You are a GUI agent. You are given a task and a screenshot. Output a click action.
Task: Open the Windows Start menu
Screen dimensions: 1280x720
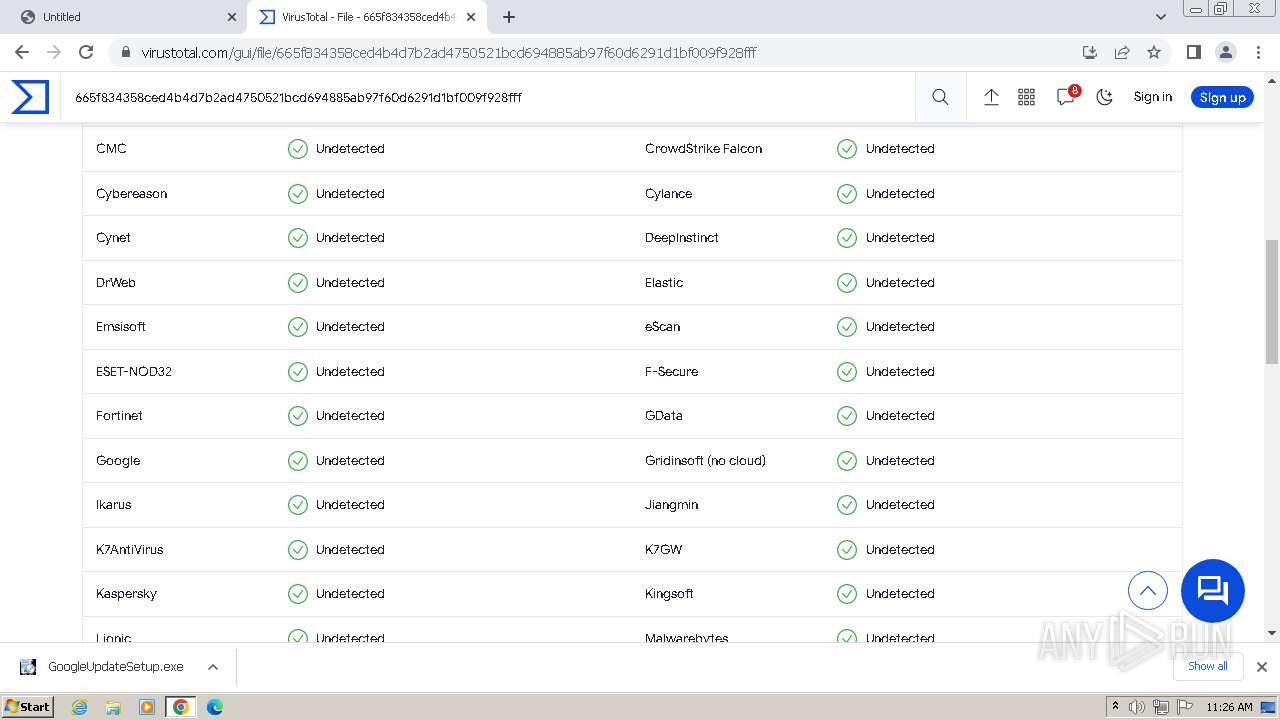coord(27,706)
